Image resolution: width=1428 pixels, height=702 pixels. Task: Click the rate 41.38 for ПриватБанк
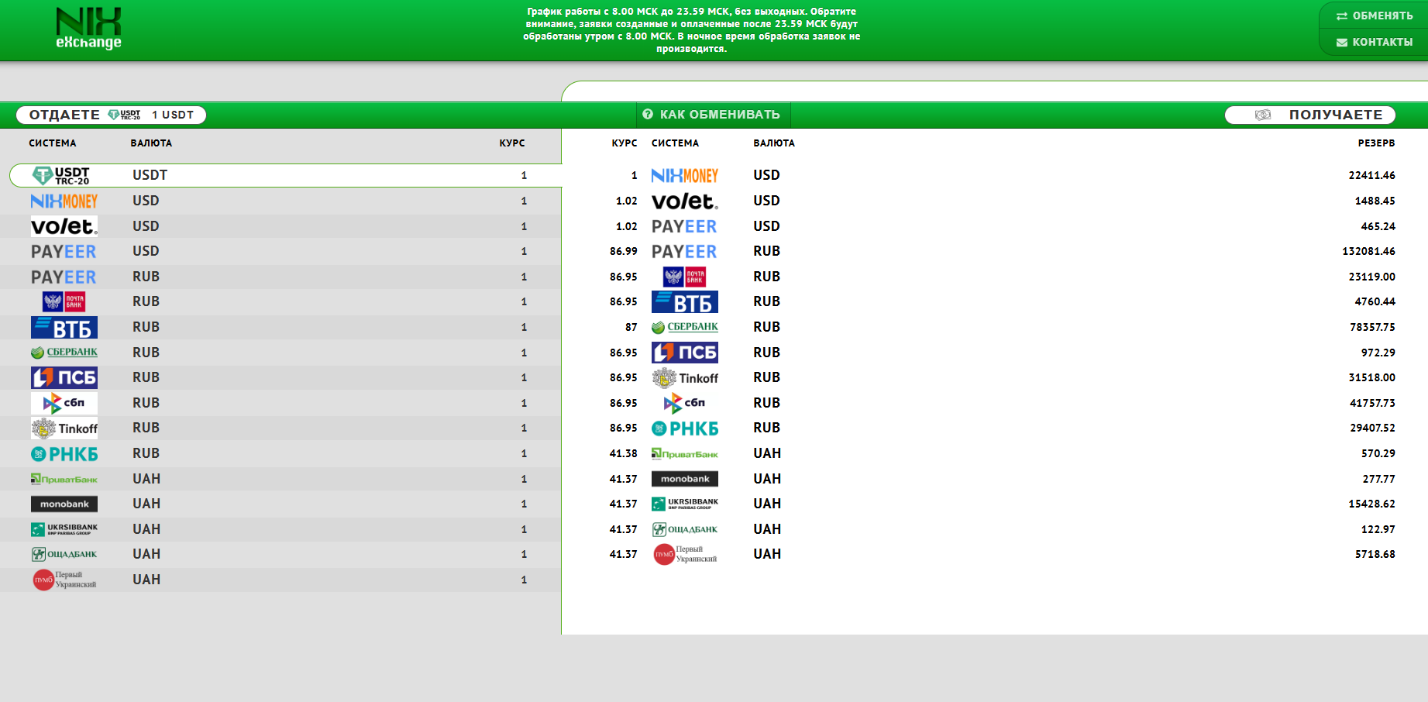[625, 453]
